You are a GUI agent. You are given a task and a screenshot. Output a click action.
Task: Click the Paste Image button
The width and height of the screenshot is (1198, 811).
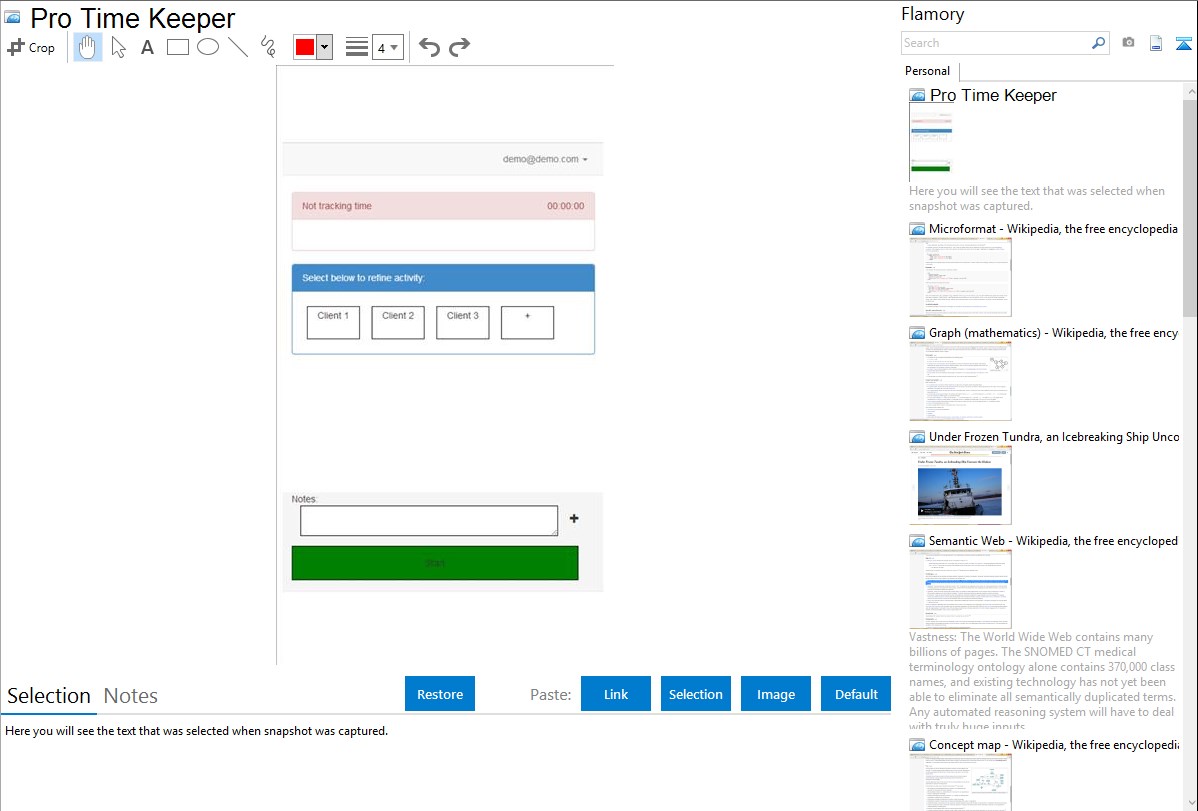pyautogui.click(x=775, y=694)
